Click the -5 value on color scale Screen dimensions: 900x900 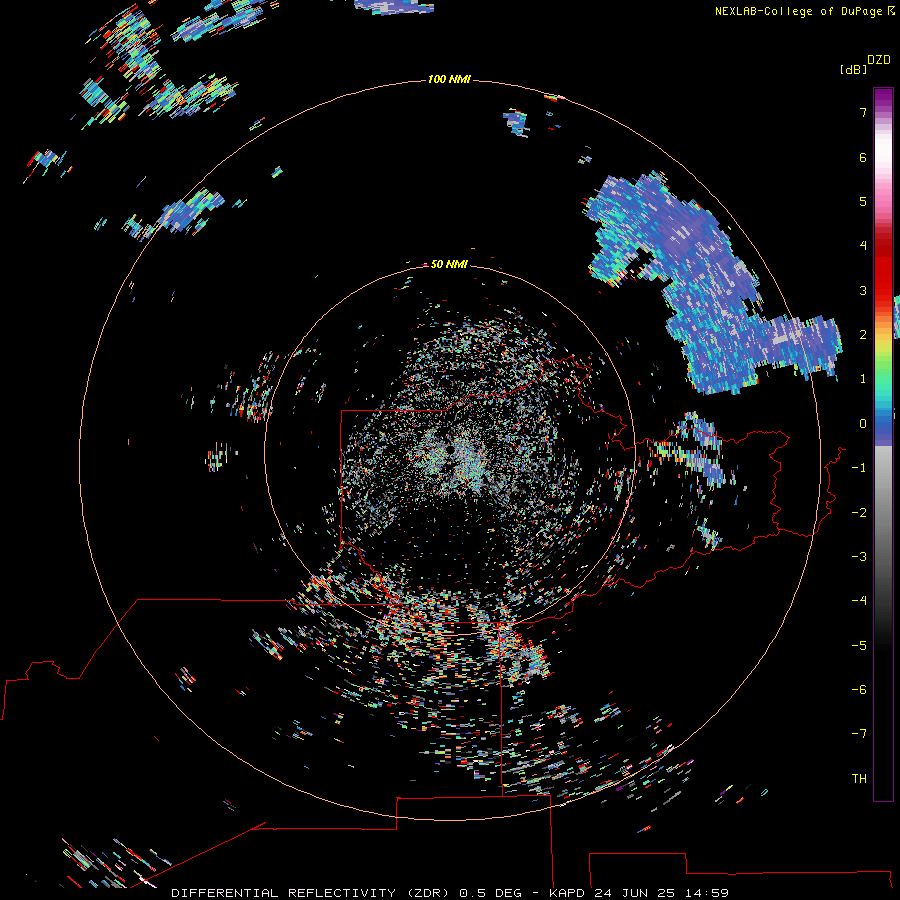tap(859, 646)
